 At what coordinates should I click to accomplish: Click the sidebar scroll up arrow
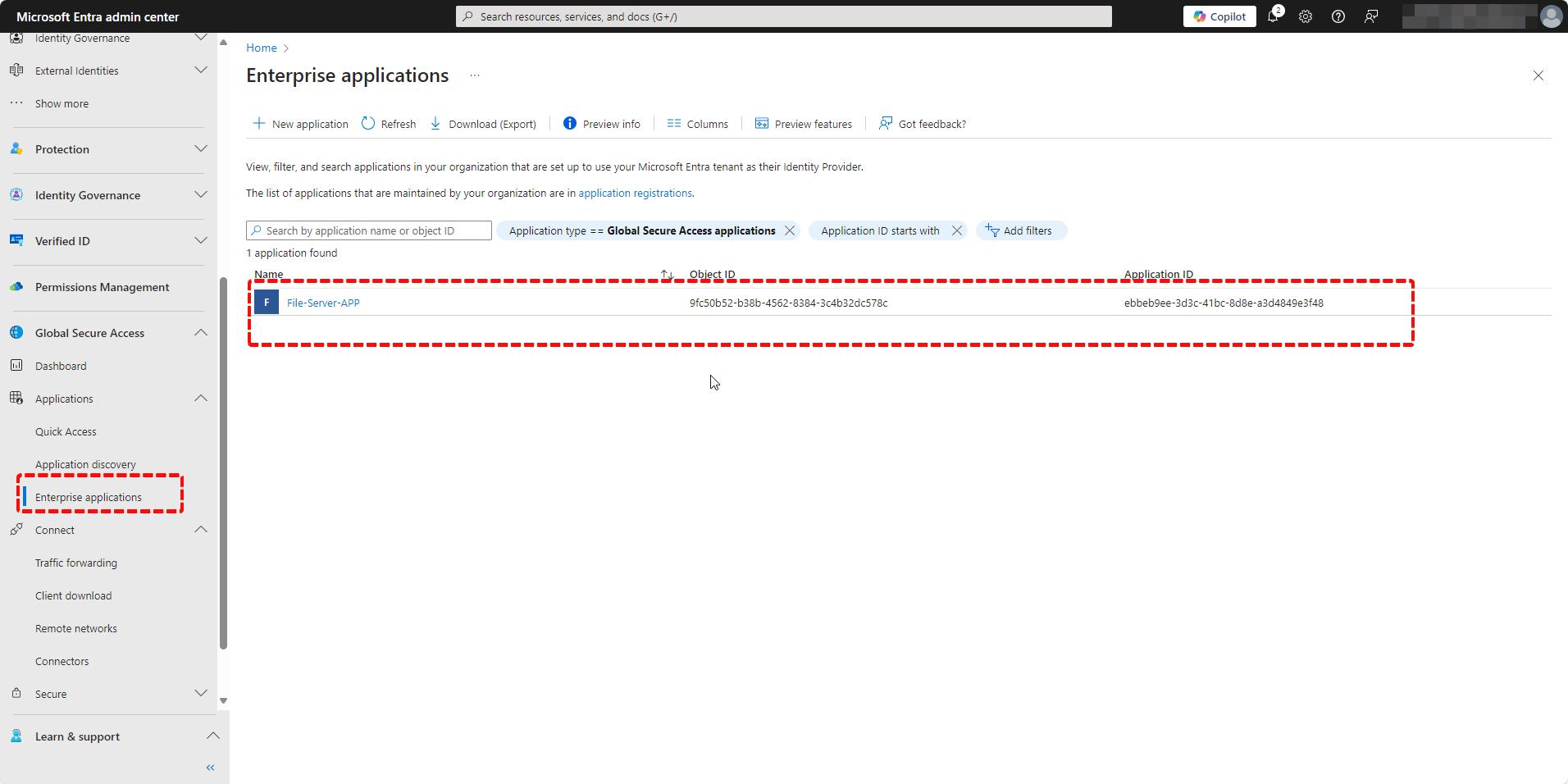pyautogui.click(x=223, y=43)
